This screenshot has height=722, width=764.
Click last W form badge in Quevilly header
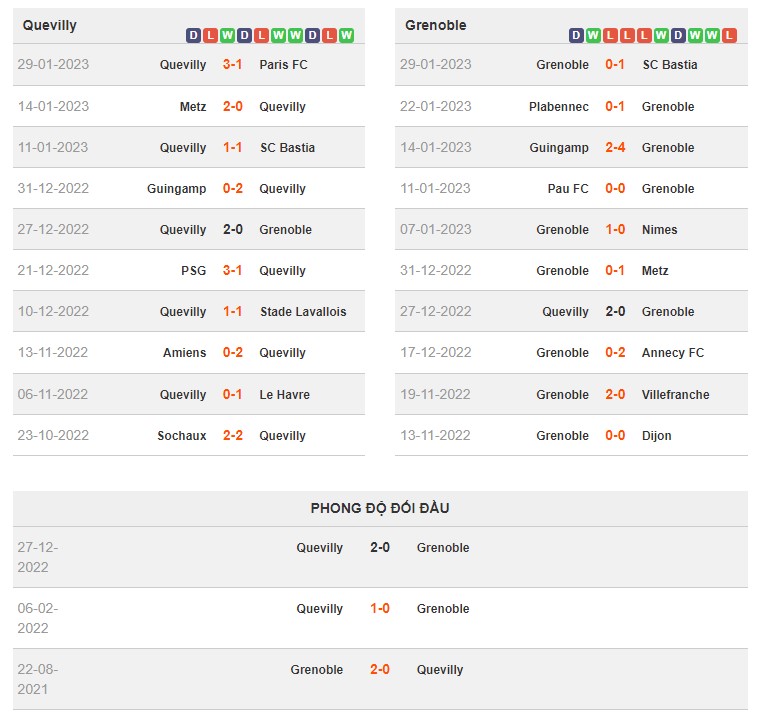346,35
